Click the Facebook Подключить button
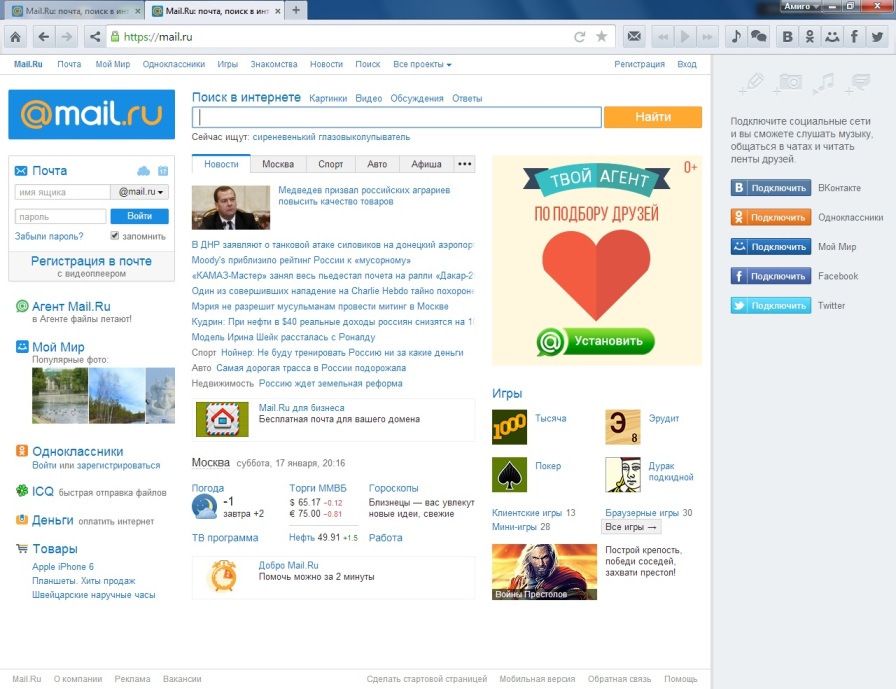Viewport: 896px width, 689px height. [x=770, y=276]
